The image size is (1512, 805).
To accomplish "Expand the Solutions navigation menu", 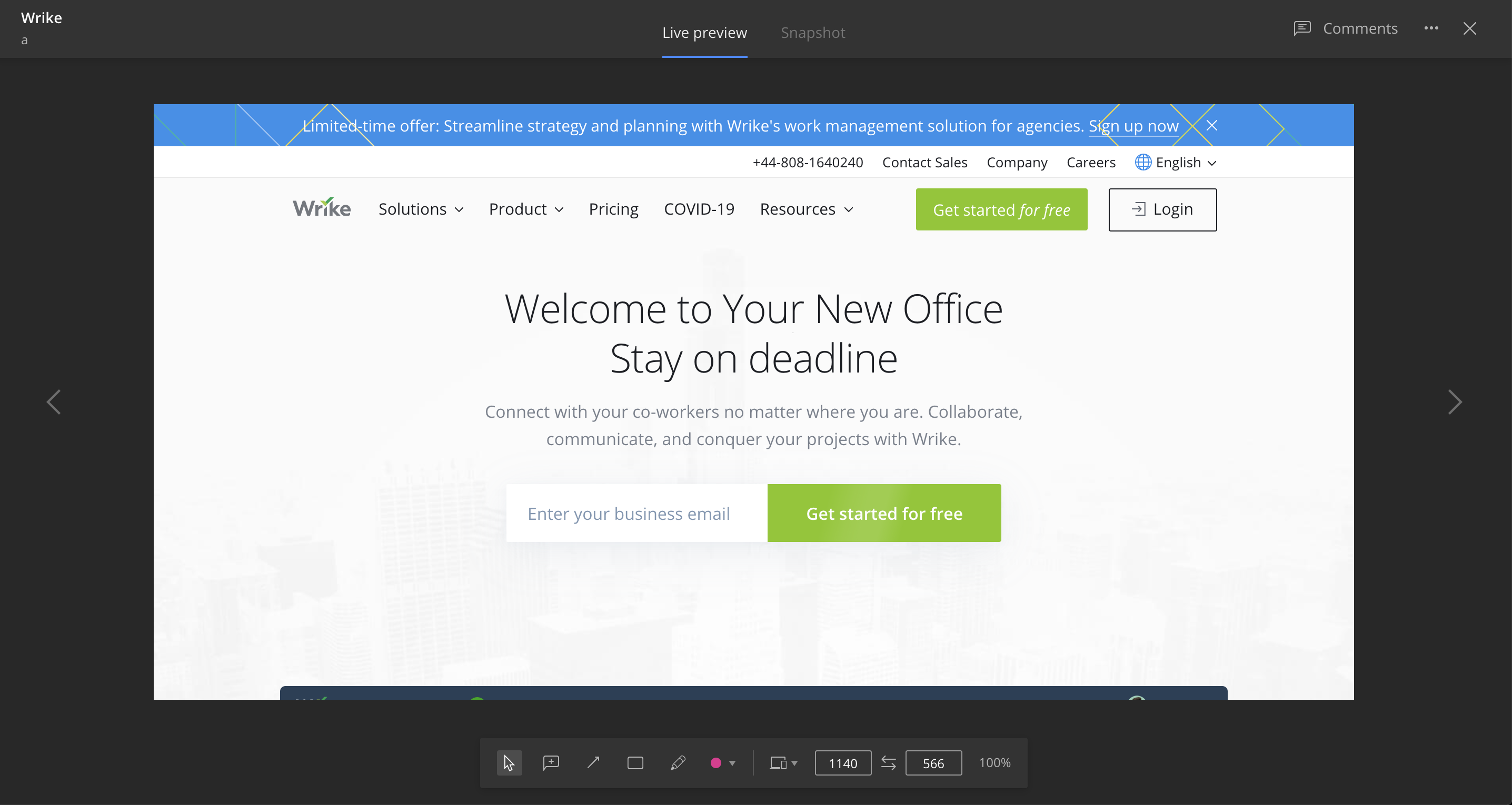I will coord(421,209).
